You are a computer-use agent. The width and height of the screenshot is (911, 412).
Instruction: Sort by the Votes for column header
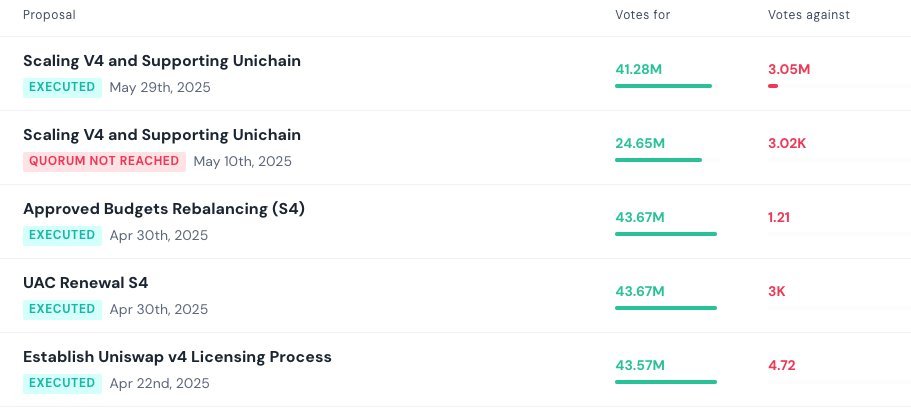[x=642, y=15]
